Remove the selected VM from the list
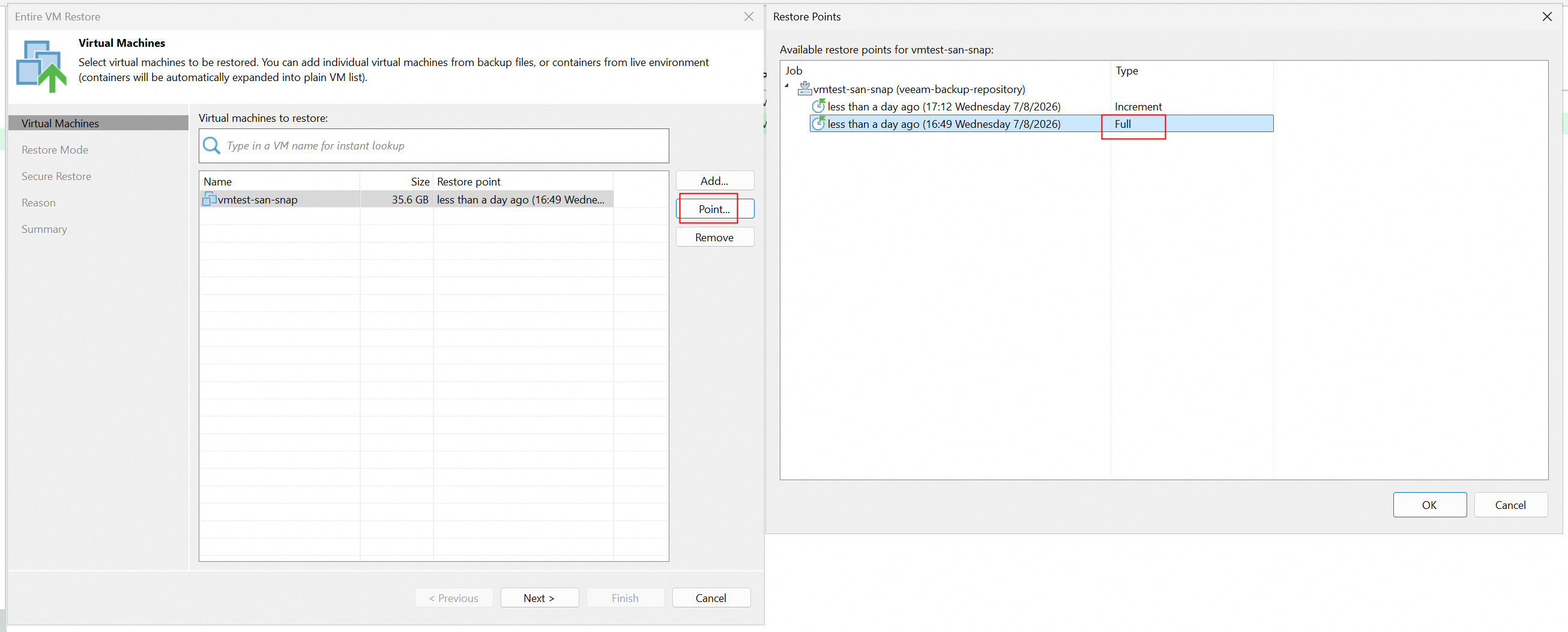1568x632 pixels. coord(714,238)
